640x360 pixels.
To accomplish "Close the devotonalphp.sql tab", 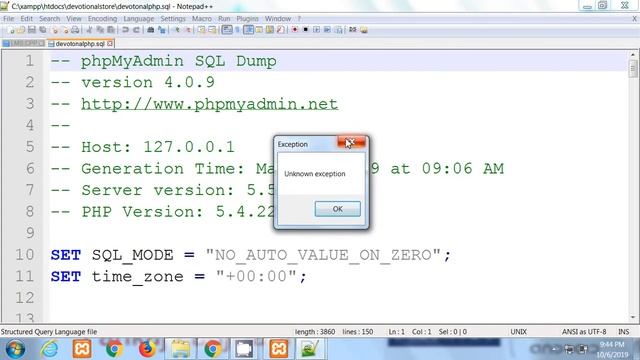I will (110, 43).
